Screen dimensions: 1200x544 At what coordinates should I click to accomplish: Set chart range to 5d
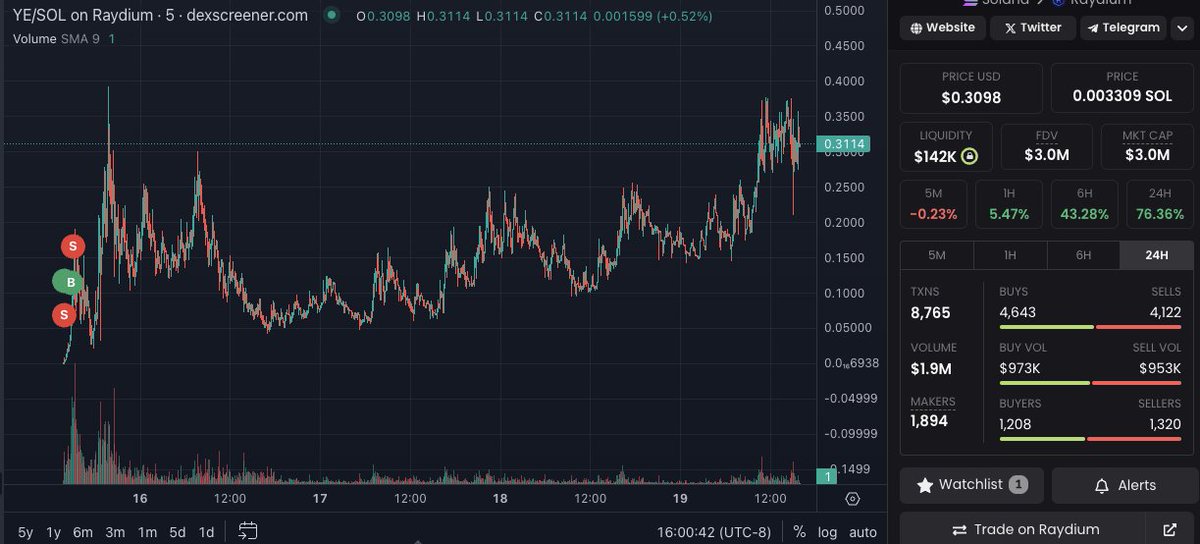[x=177, y=531]
